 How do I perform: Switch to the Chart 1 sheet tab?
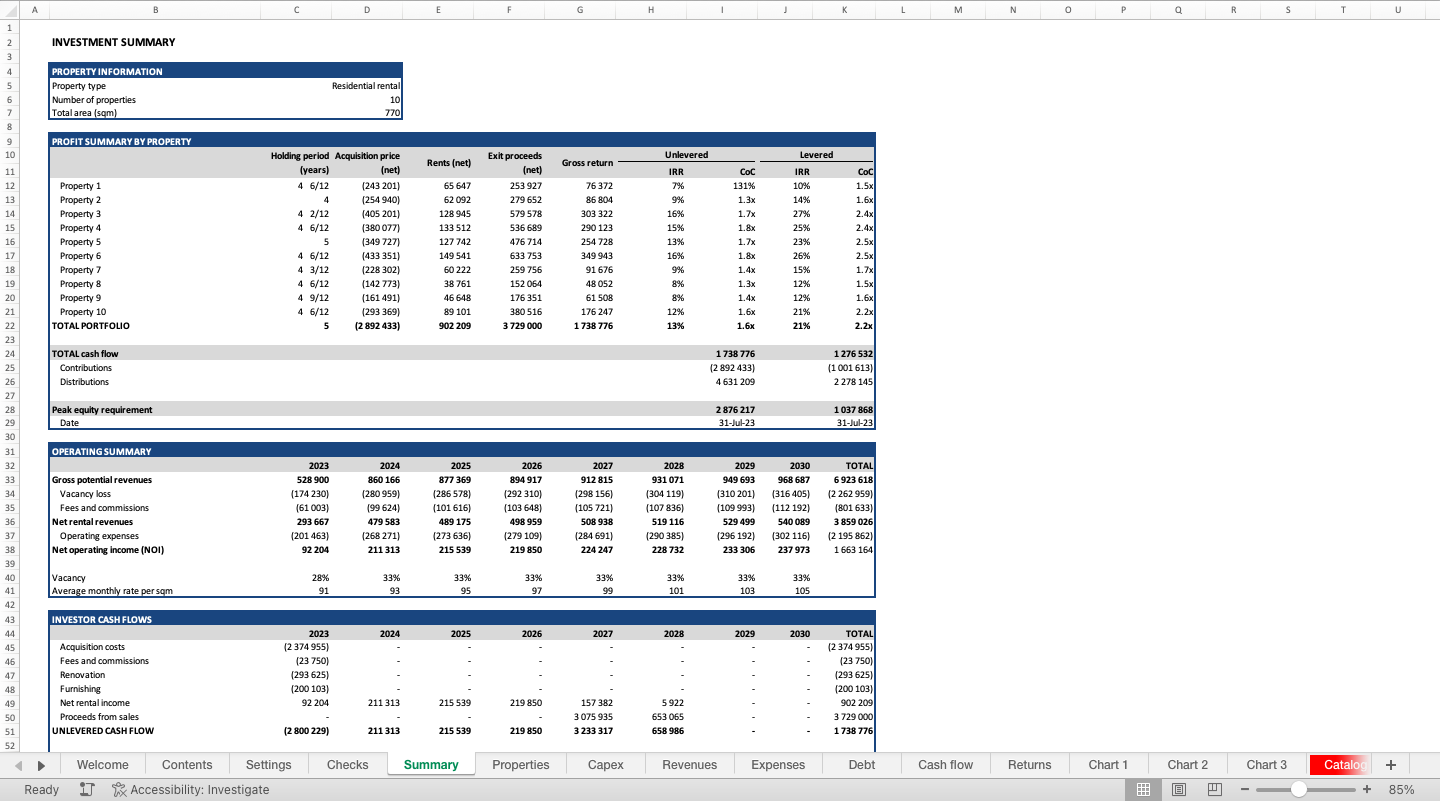[x=1108, y=765]
